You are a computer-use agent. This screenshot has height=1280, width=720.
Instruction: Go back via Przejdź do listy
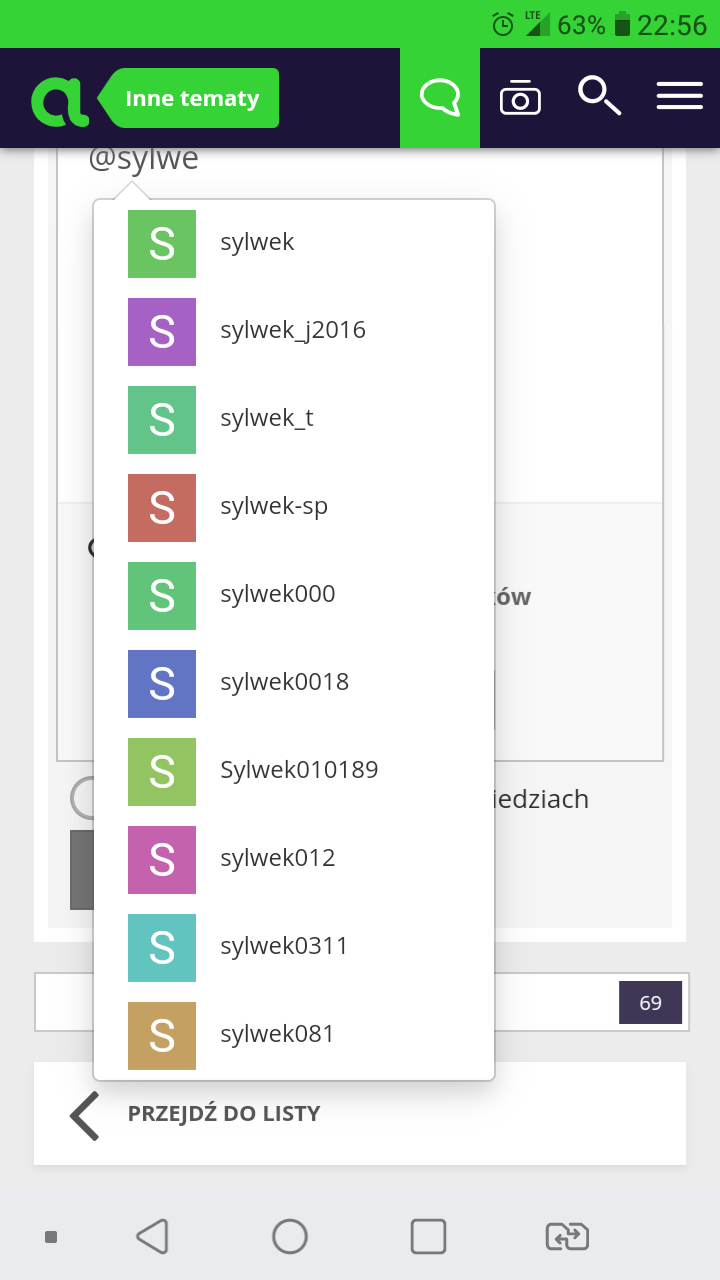[x=223, y=1114]
